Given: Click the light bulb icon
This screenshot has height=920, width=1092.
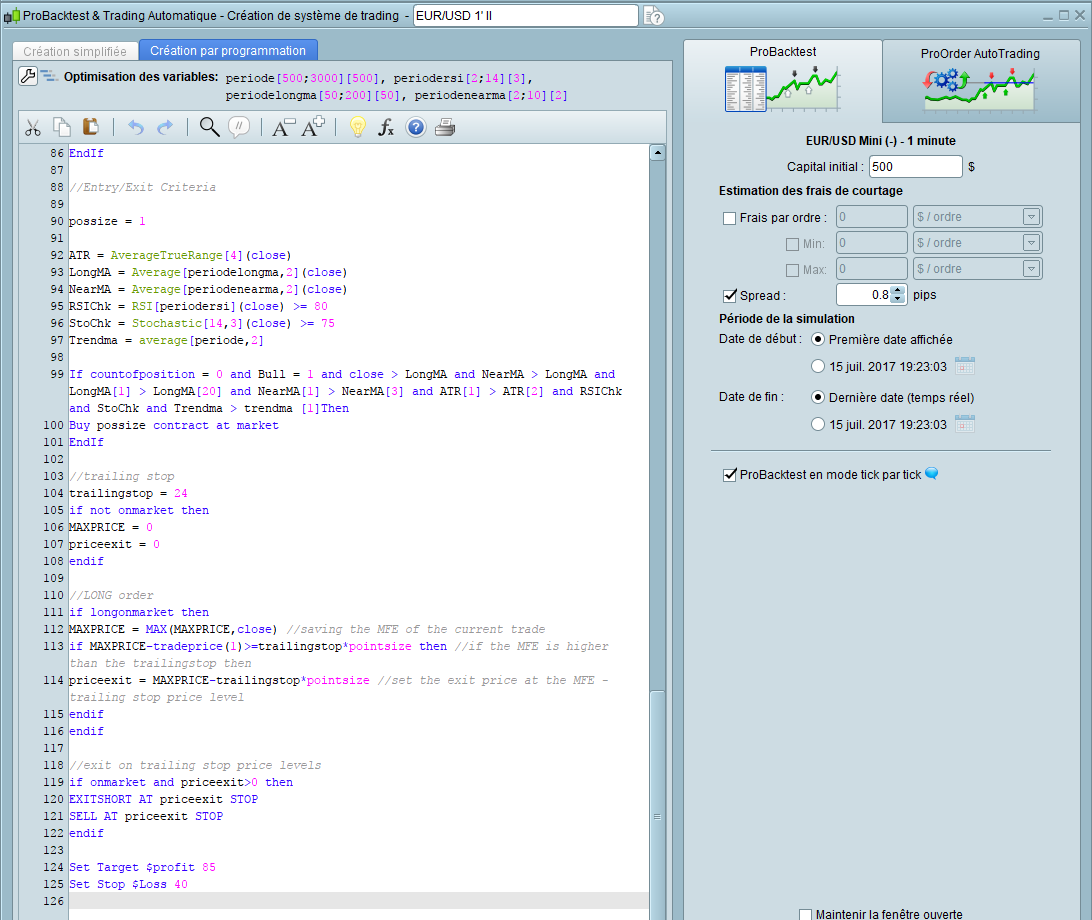Looking at the screenshot, I should point(356,127).
